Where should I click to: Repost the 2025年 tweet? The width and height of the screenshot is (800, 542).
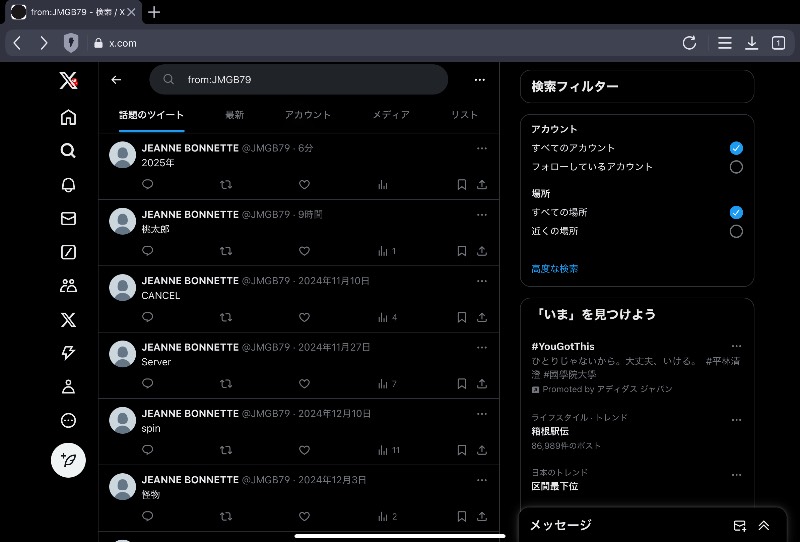tap(226, 184)
